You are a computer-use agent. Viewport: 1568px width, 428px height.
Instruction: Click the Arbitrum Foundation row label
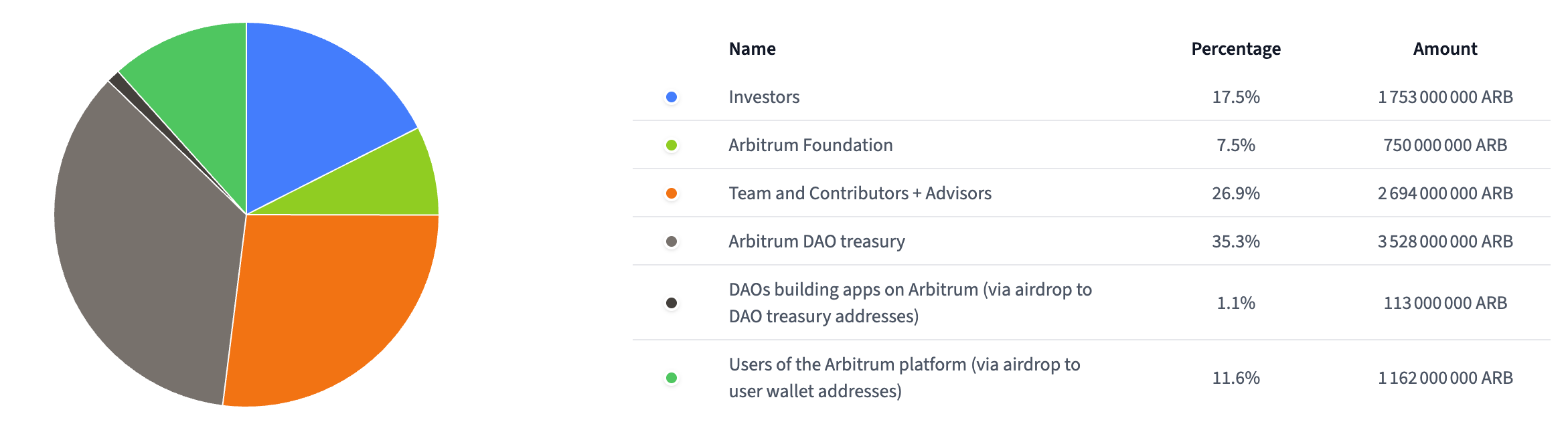(x=810, y=145)
